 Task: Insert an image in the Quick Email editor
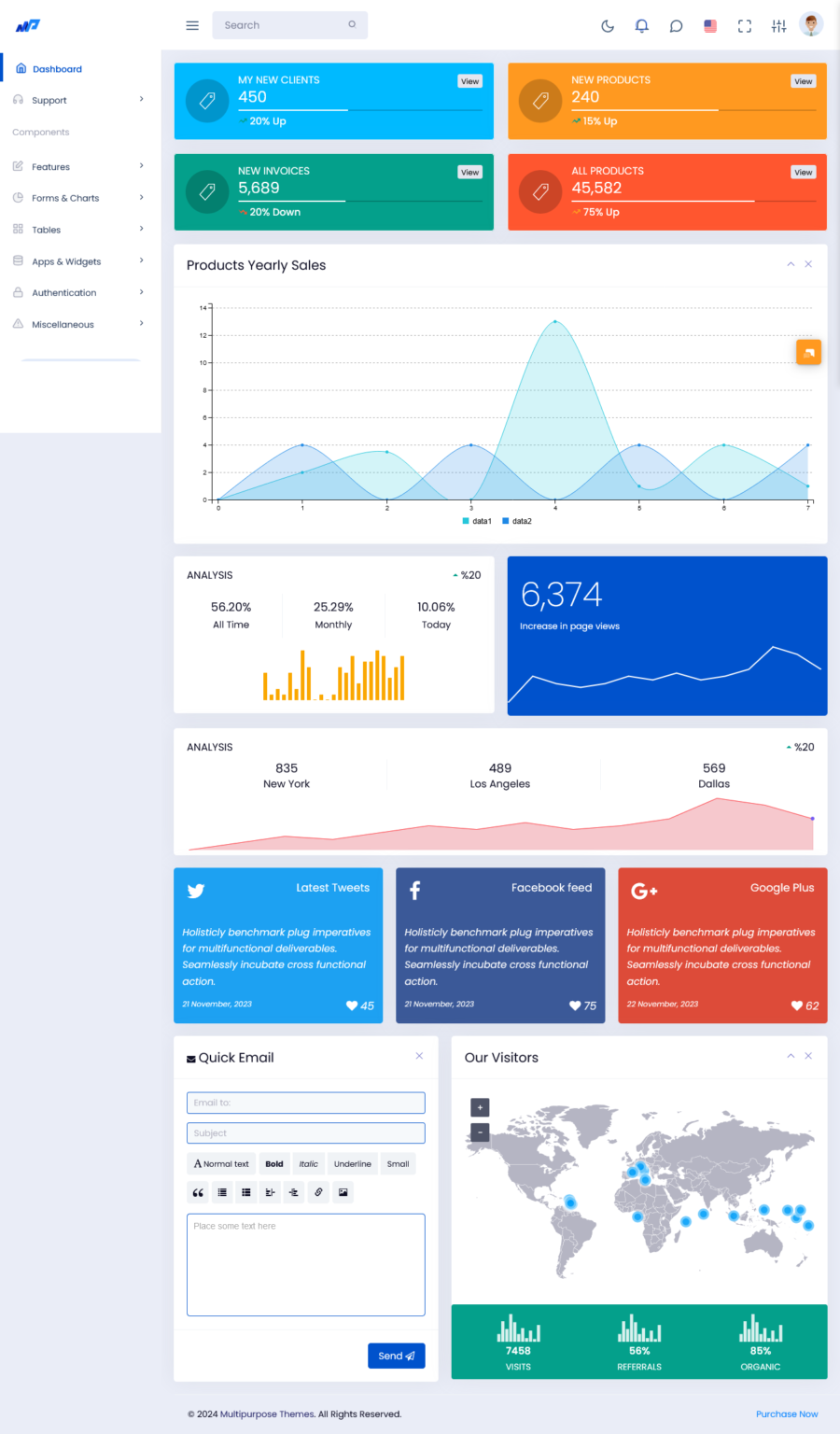click(x=343, y=1192)
